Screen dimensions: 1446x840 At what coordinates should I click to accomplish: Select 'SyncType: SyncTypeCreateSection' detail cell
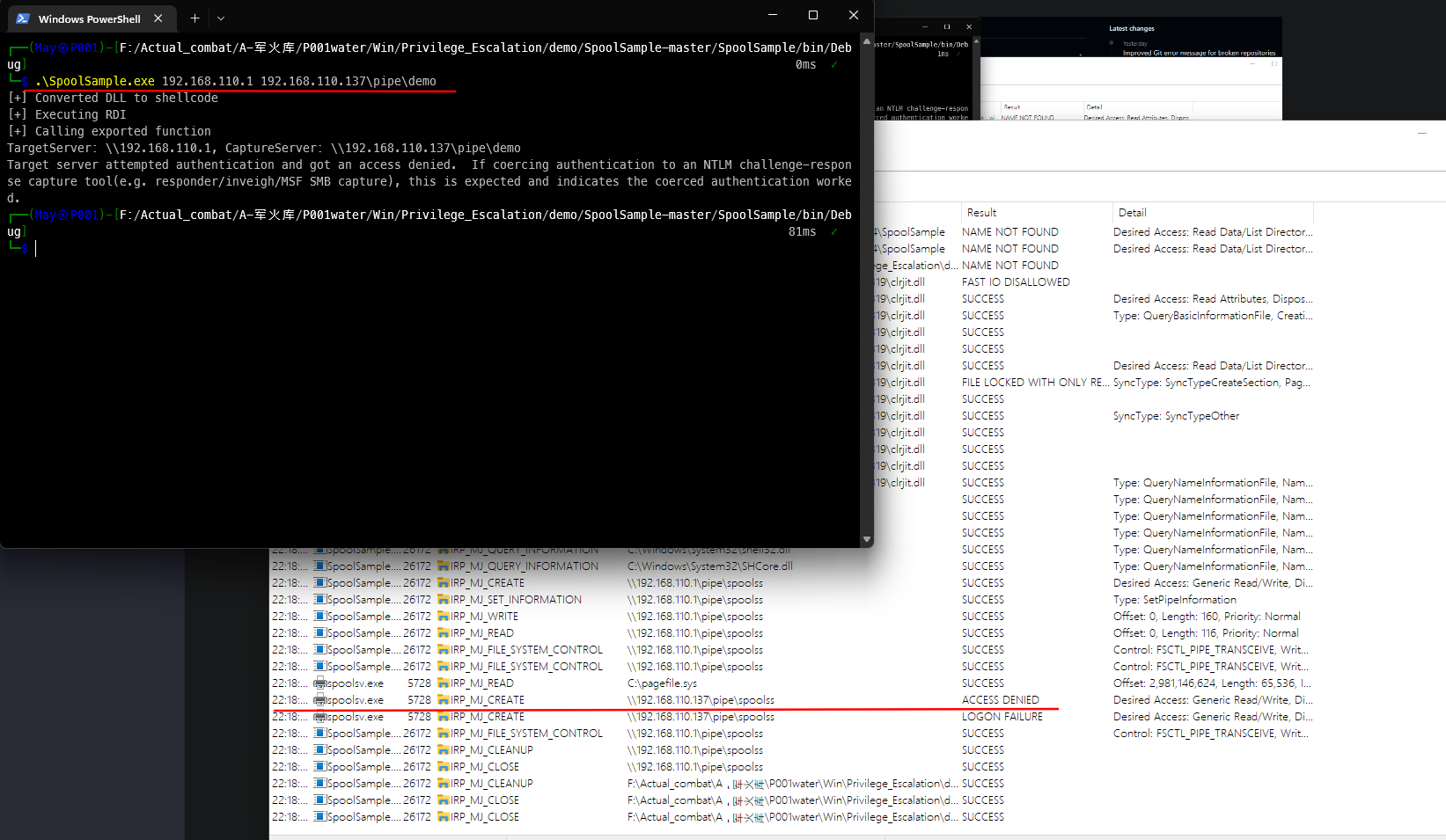1212,383
